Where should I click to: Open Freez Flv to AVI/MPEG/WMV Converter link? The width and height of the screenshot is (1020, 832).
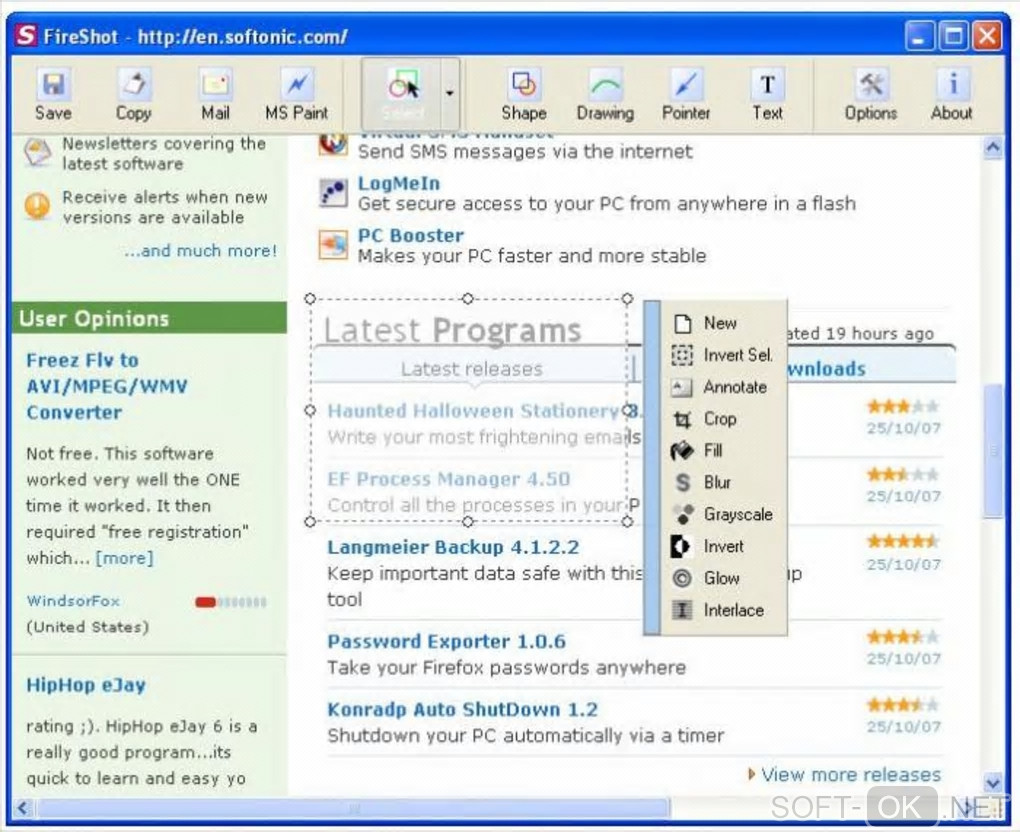[107, 386]
